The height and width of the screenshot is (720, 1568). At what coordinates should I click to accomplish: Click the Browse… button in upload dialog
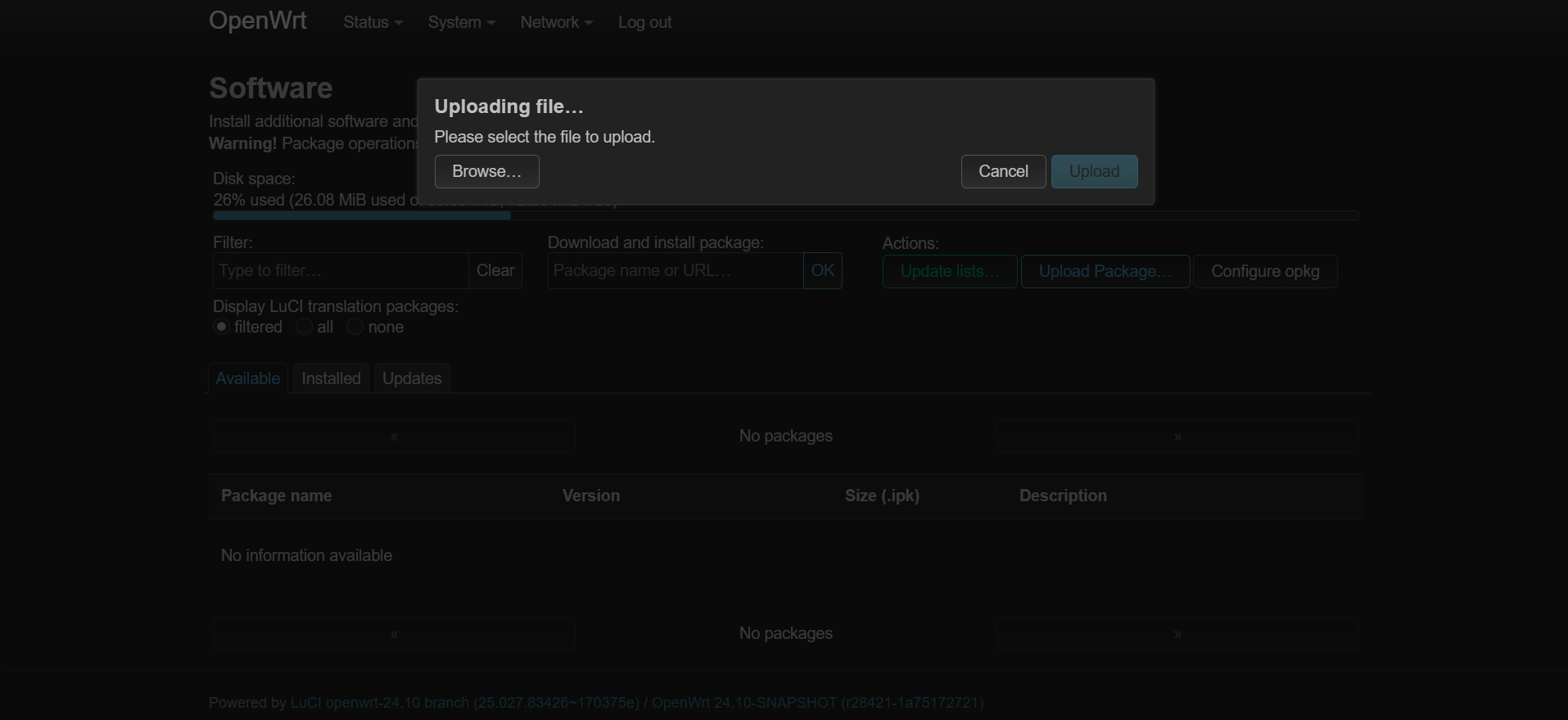coord(486,171)
